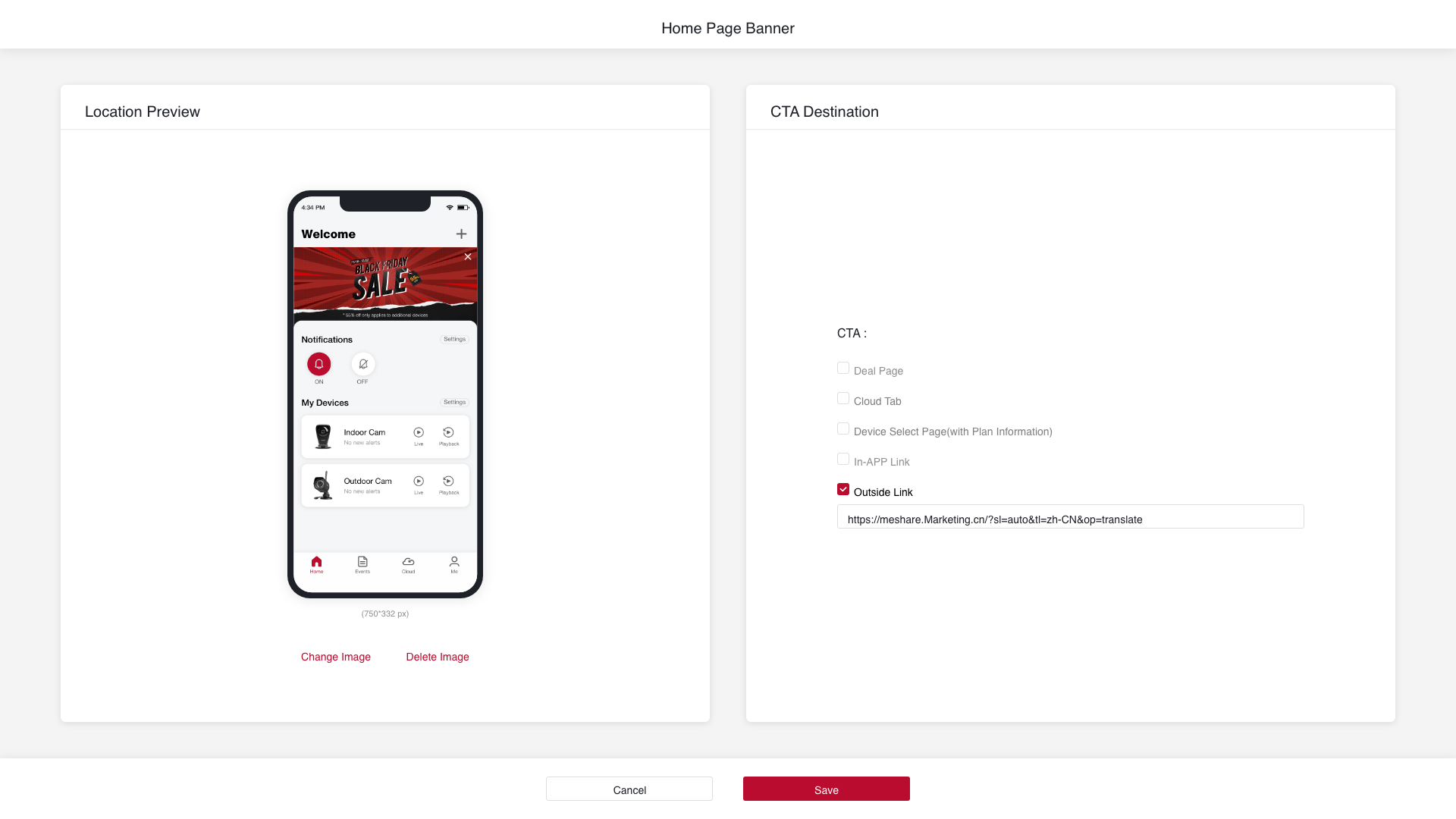Image resolution: width=1456 pixels, height=819 pixels.
Task: Click the Cloud tab in mobile preview
Action: [408, 565]
